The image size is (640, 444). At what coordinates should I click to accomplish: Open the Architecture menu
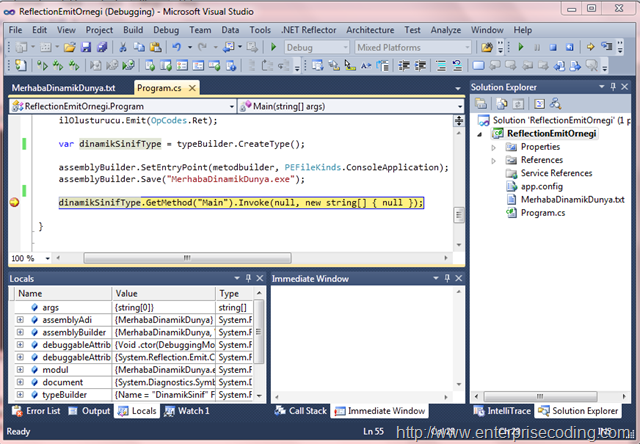pyautogui.click(x=370, y=30)
